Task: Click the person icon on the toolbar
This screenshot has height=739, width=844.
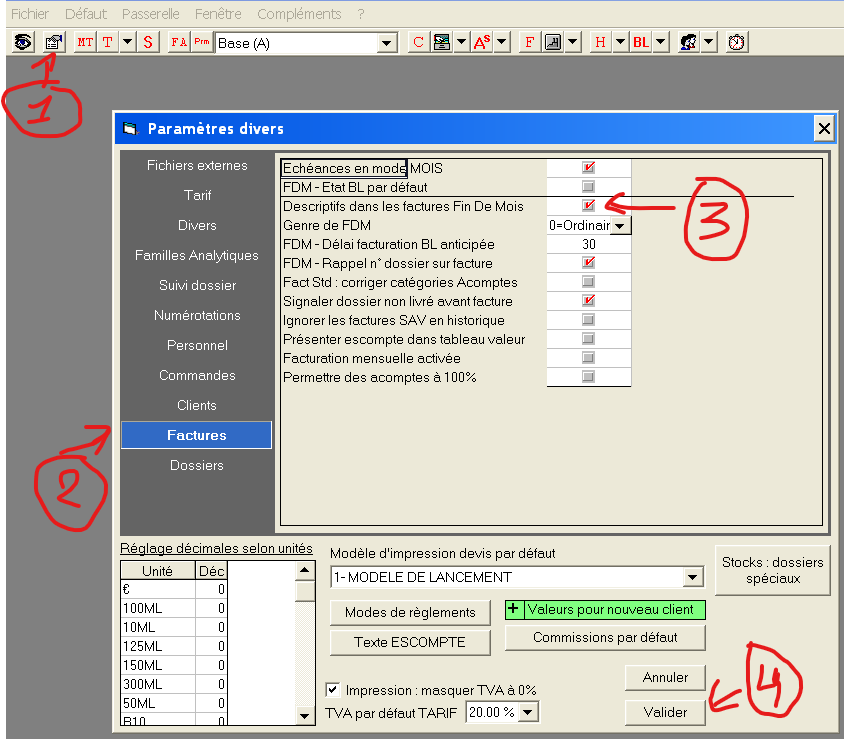Action: pyautogui.click(x=686, y=42)
